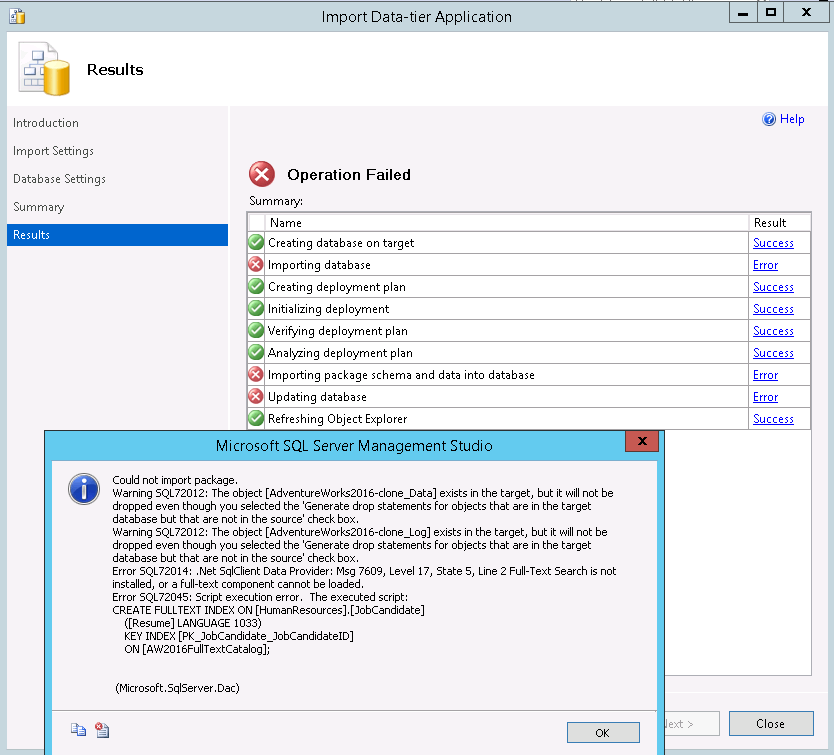Close the Microsoft SQL Server Management Studio dialog
This screenshot has height=755, width=834.
[x=642, y=441]
